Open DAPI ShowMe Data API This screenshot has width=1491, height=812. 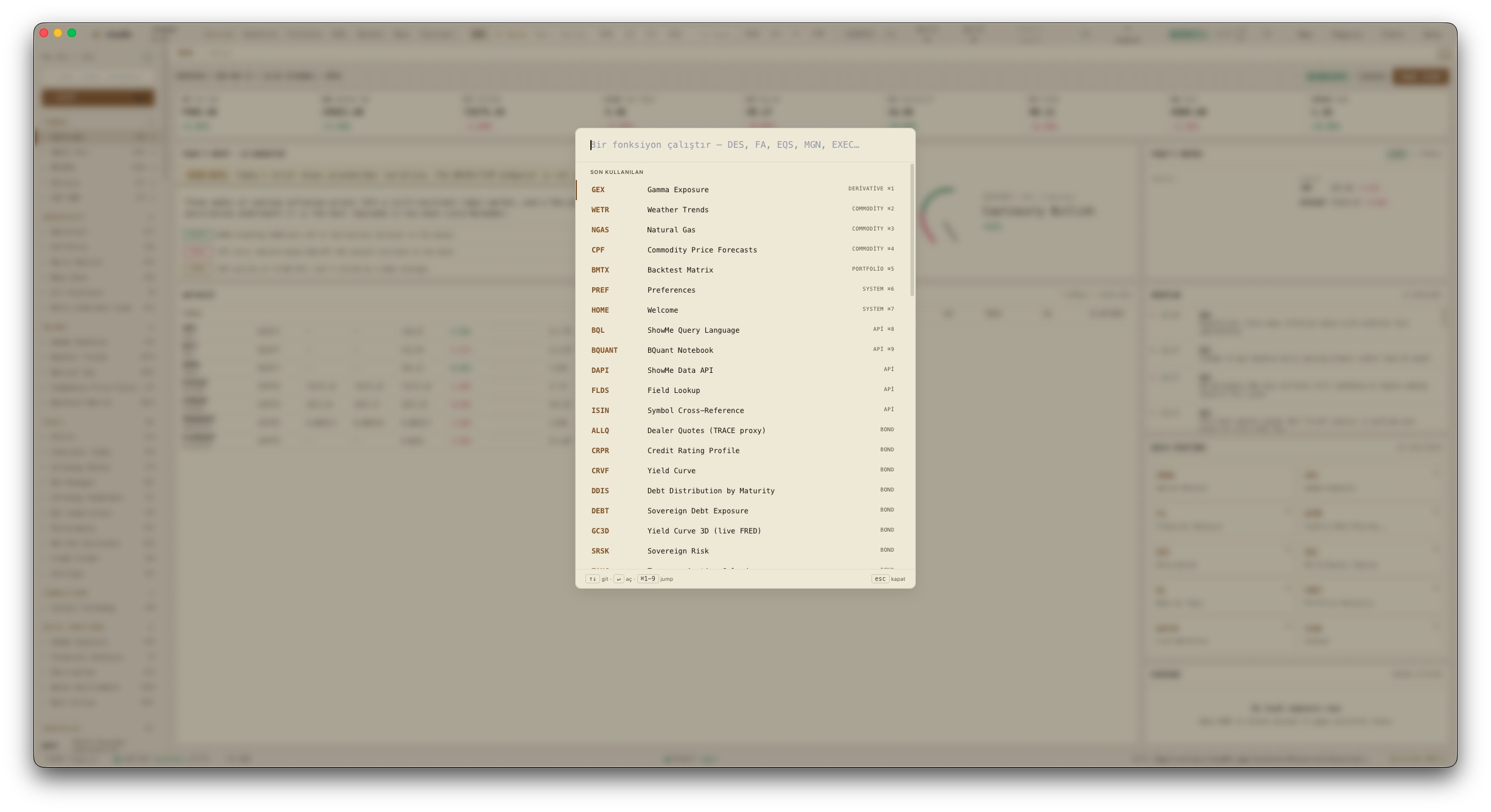tap(742, 370)
